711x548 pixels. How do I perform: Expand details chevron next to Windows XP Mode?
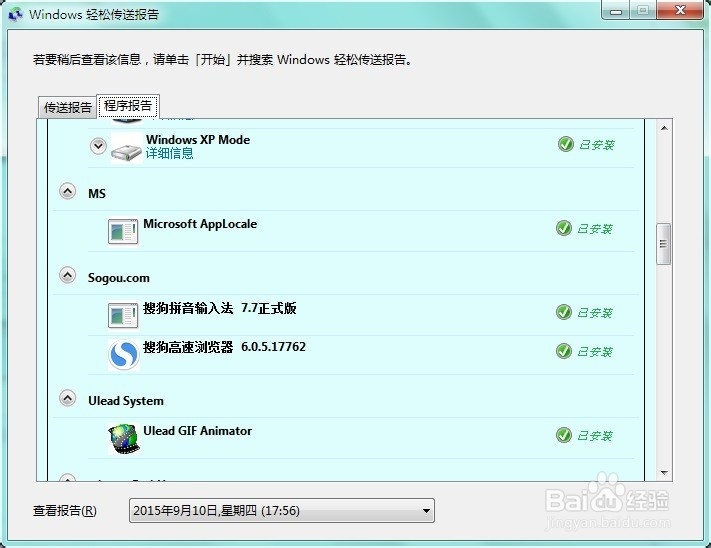pos(98,146)
